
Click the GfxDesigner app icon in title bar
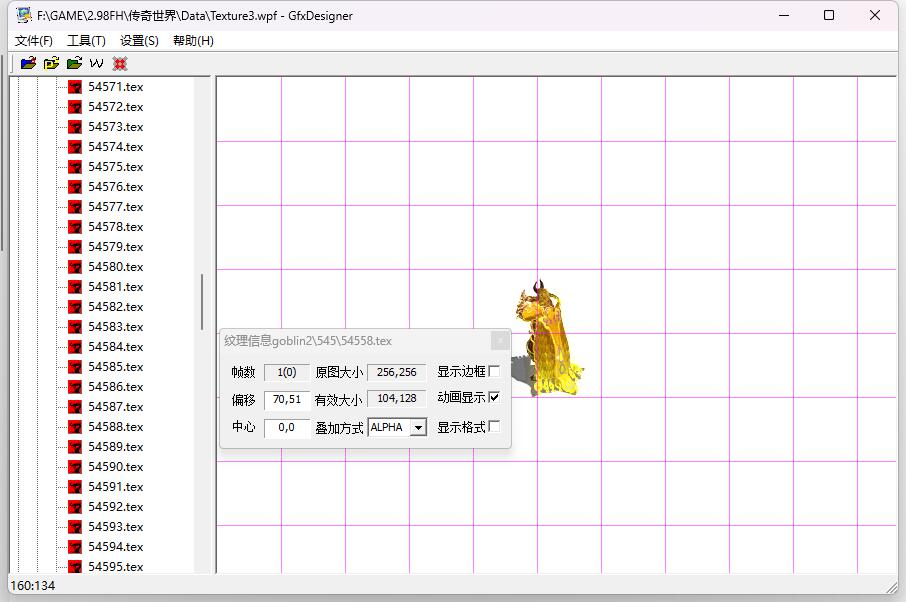22,15
